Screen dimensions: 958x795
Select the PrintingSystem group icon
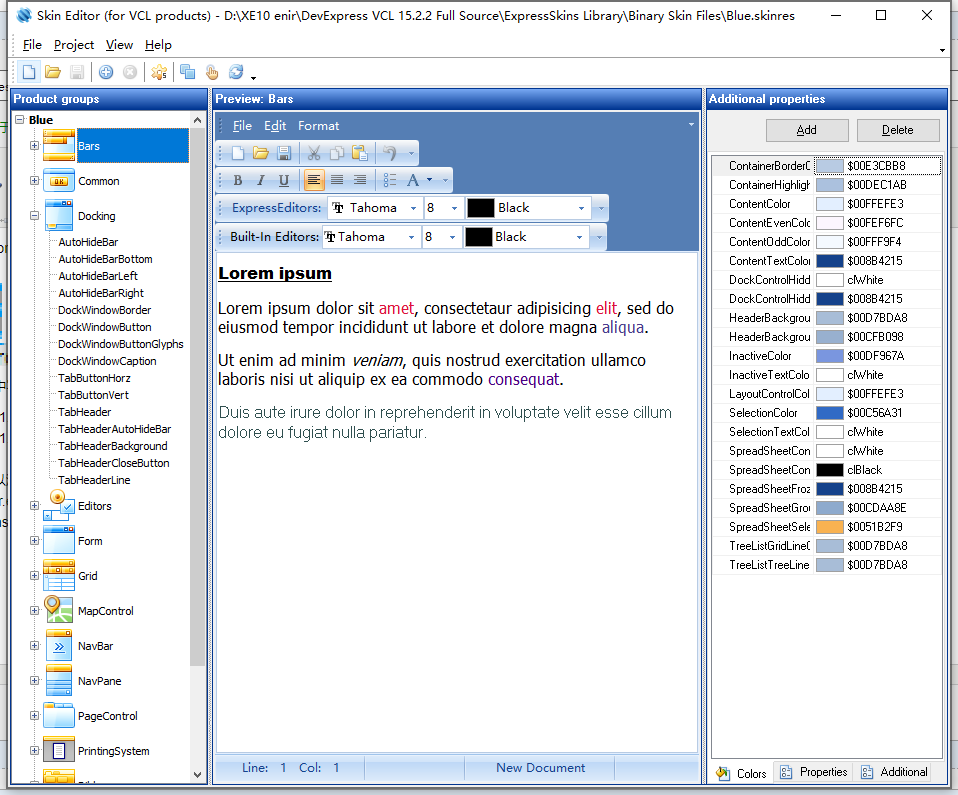pos(59,750)
